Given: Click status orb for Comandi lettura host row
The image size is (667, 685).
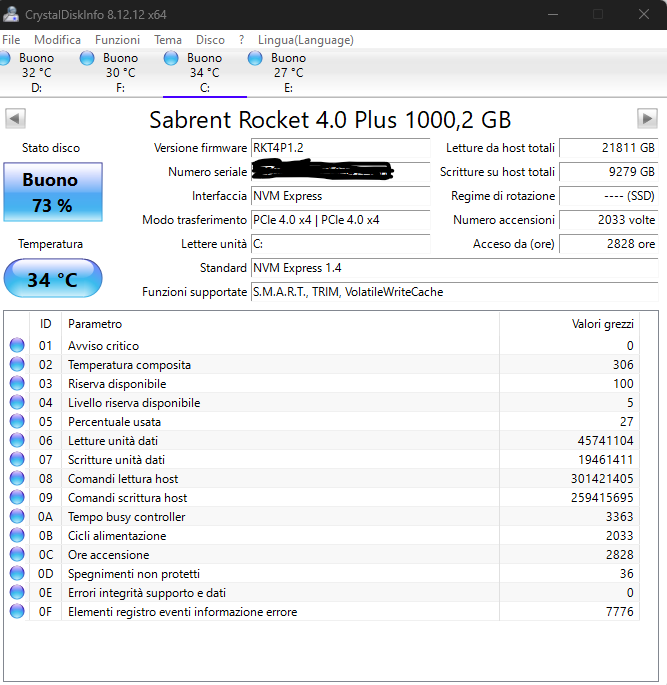Looking at the screenshot, I should [x=17, y=478].
